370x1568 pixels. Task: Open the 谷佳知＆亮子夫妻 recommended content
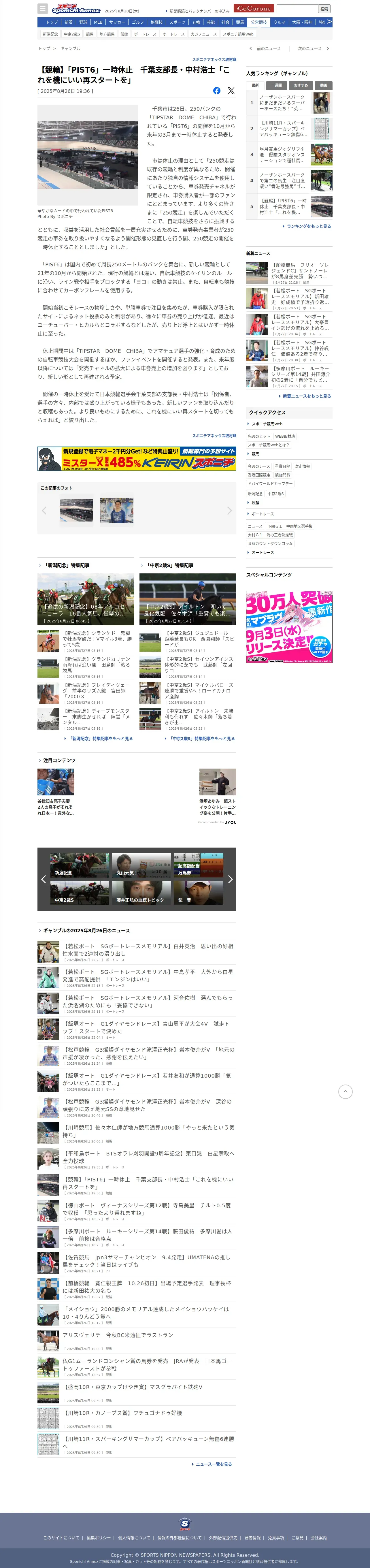coord(56,792)
